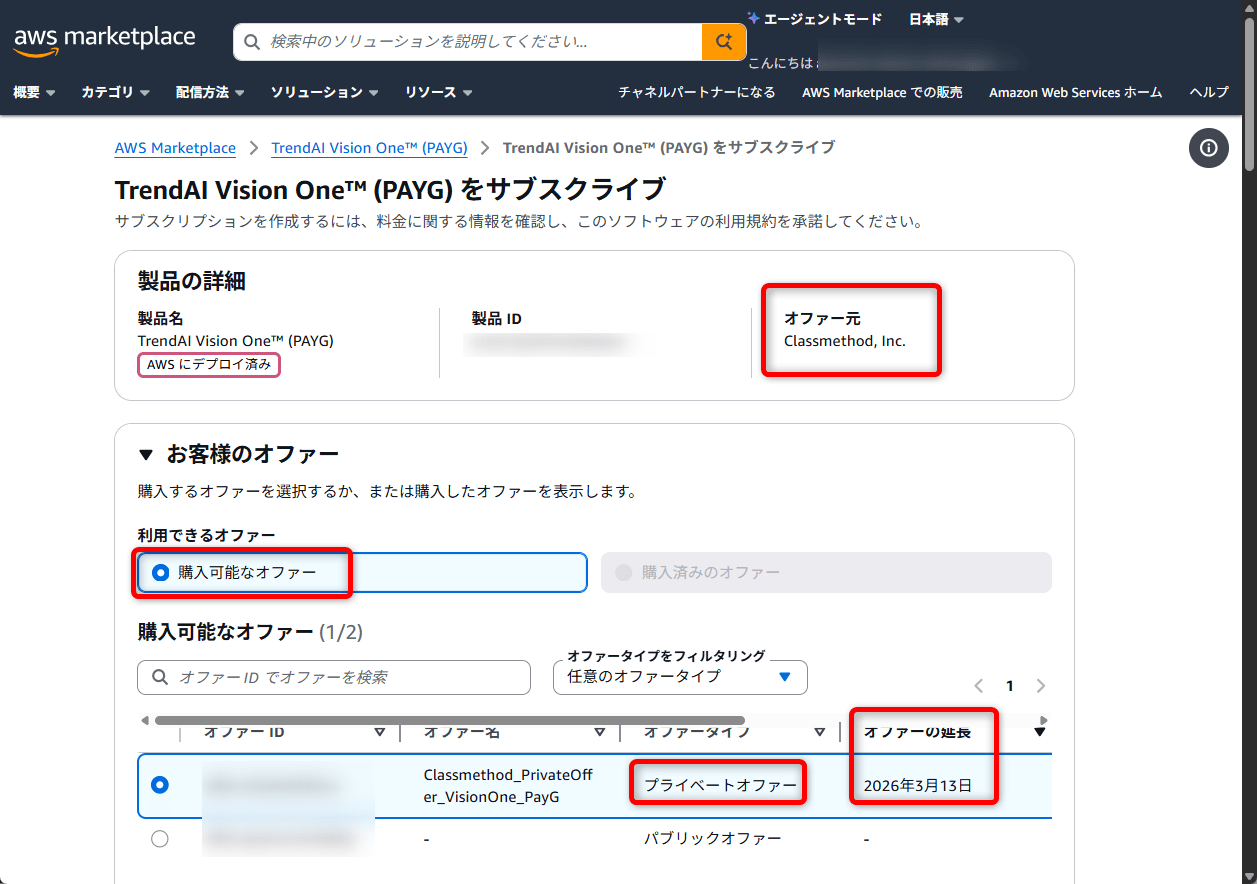Viewport: 1257px width, 884px height.
Task: Open the info panel circle icon
Action: click(1208, 148)
